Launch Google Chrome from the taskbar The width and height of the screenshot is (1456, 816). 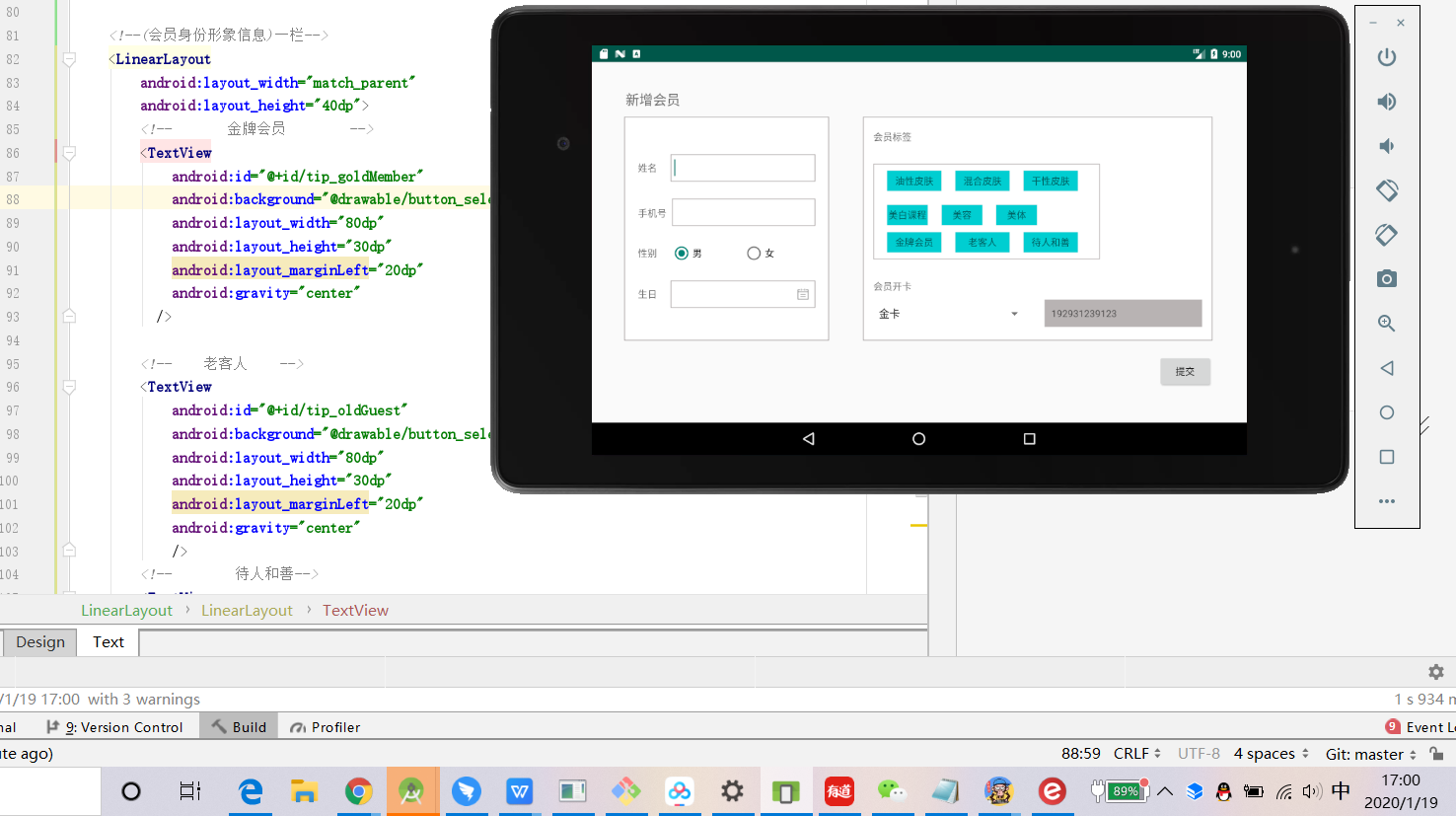pos(358,791)
